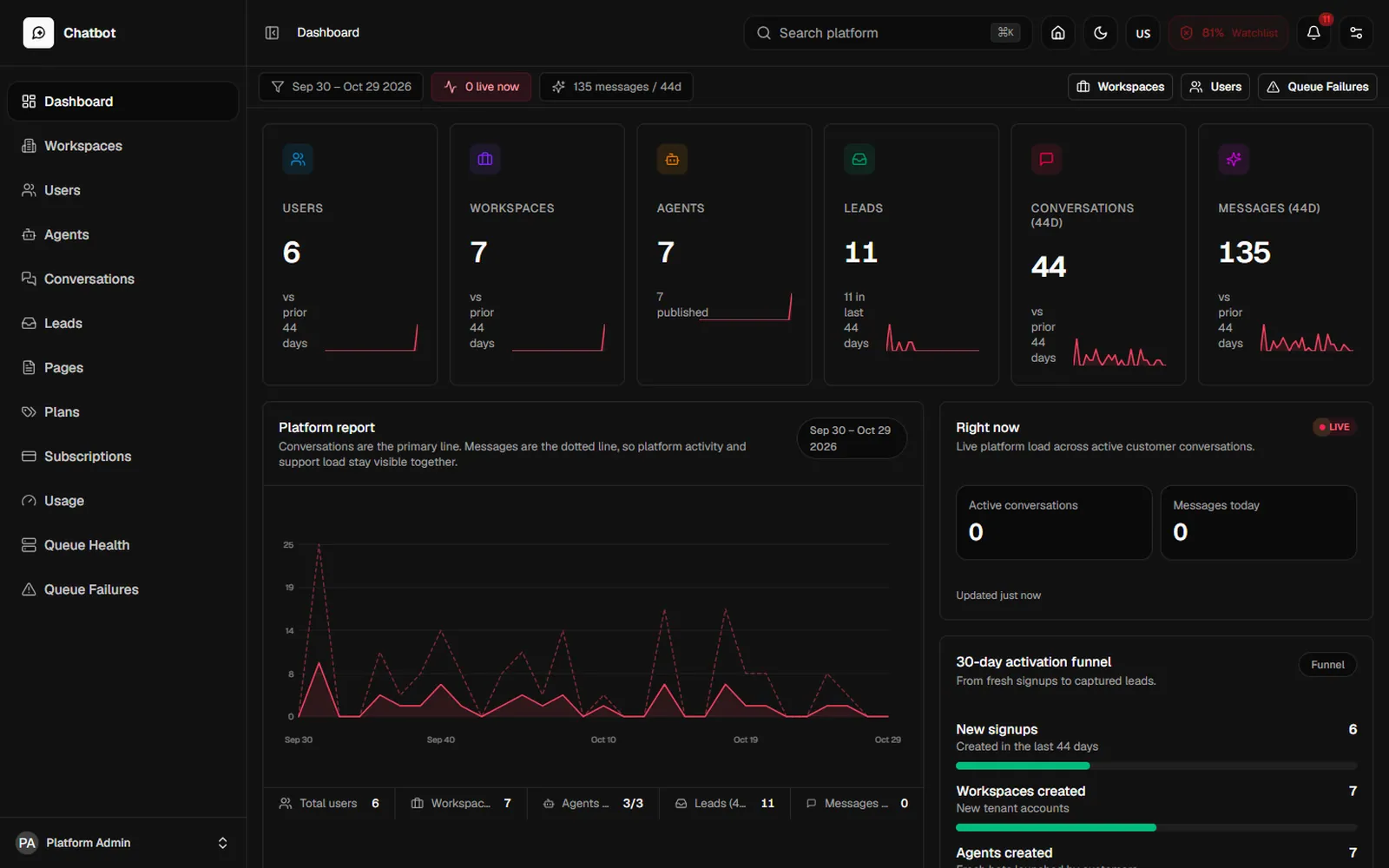Screen dimensions: 1389x868
Task: Click the Agents created row
Action: [1156, 856]
